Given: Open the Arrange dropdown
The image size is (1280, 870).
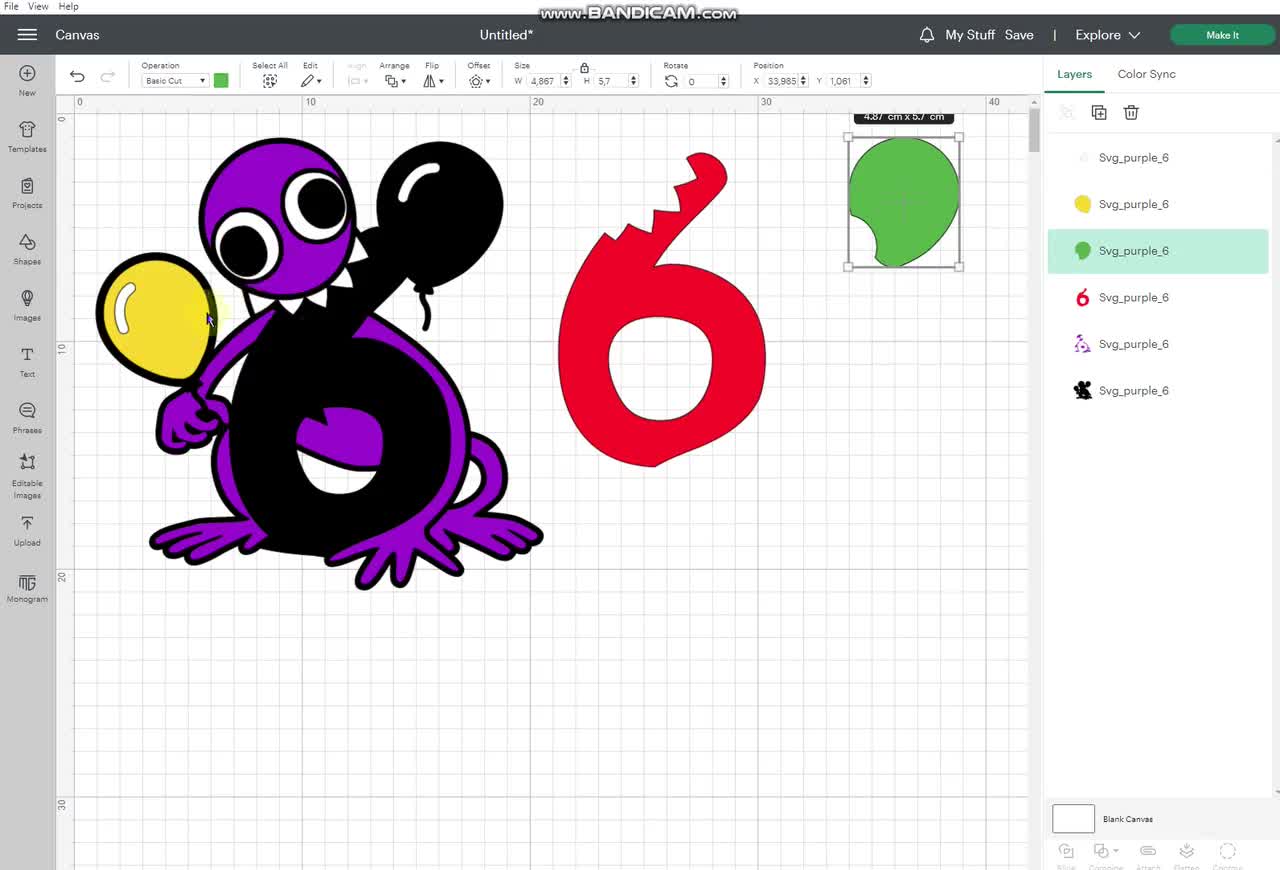Looking at the screenshot, I should [395, 81].
